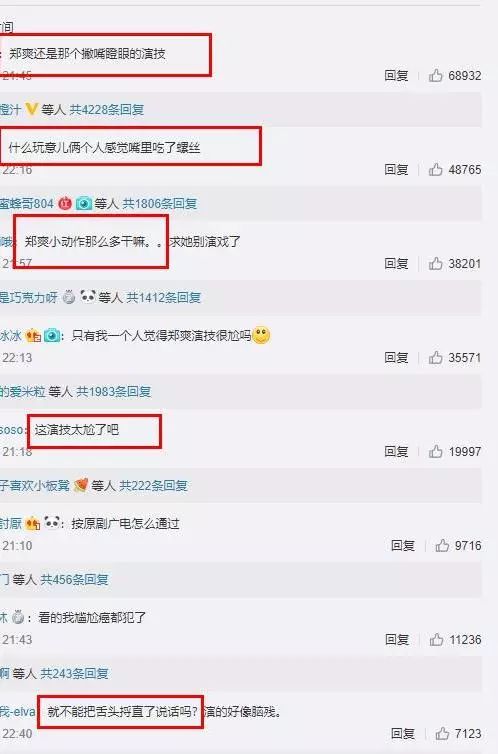Open user 蜜蜂哥804's profile

26,203
